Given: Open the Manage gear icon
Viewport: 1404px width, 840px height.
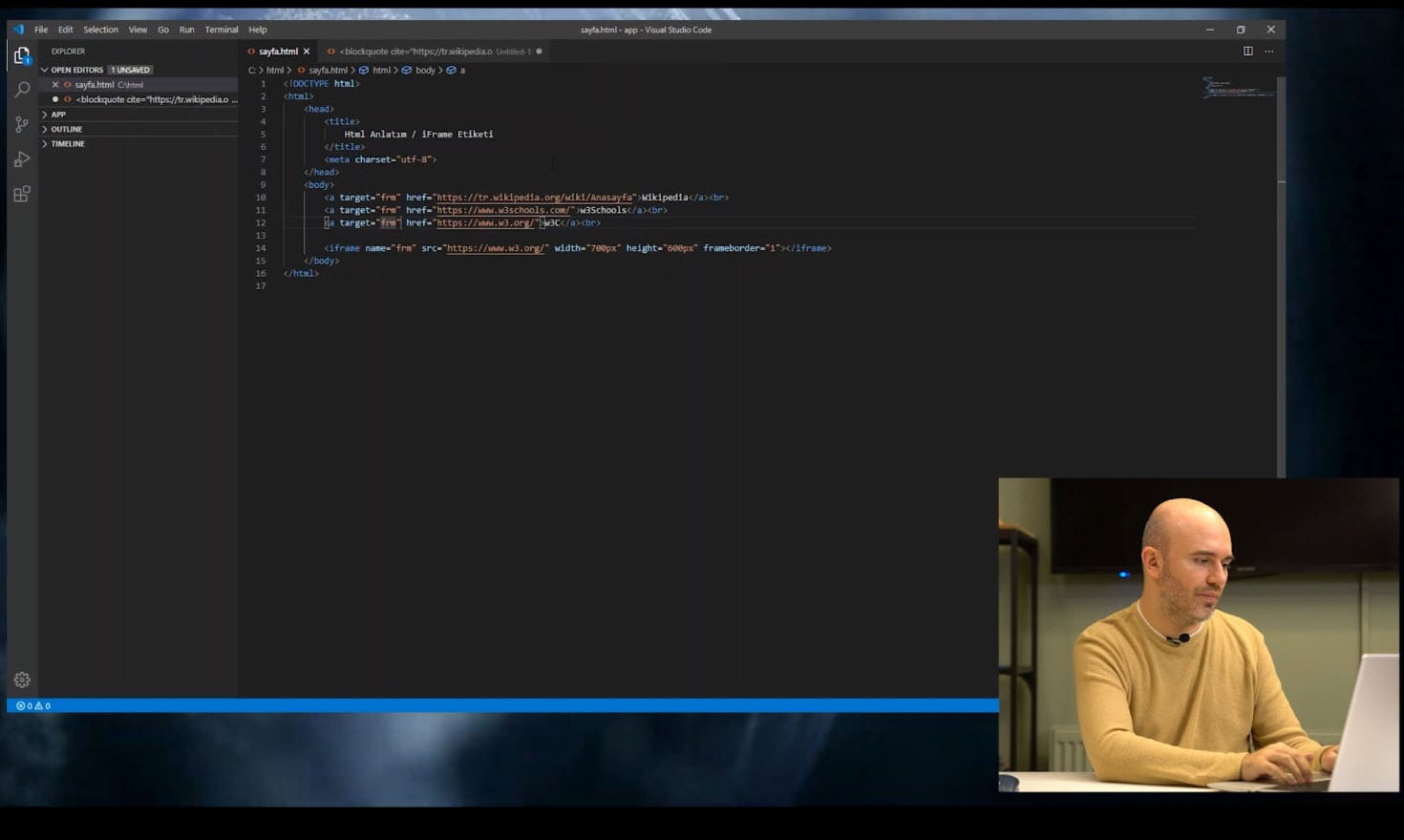Looking at the screenshot, I should point(22,680).
